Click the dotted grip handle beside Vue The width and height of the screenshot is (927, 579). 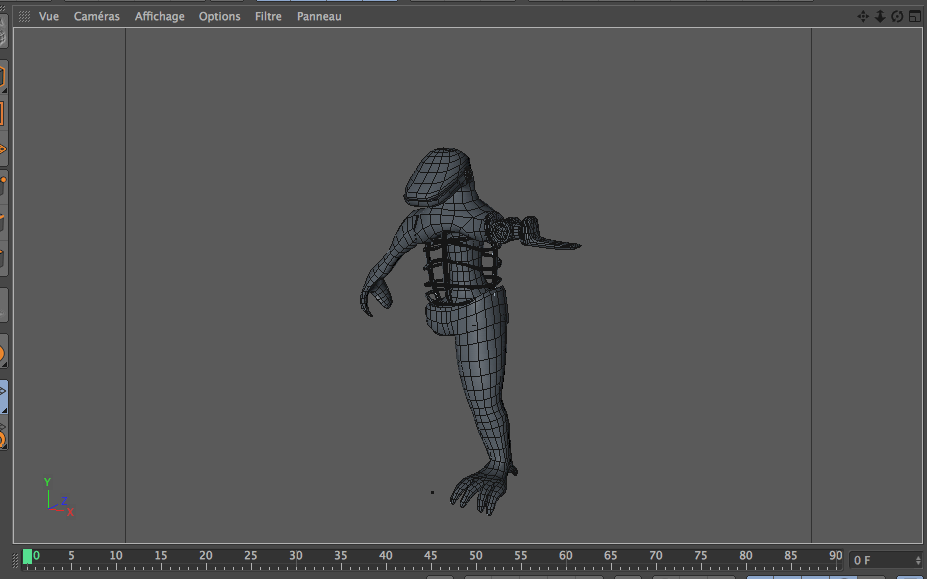pos(24,17)
